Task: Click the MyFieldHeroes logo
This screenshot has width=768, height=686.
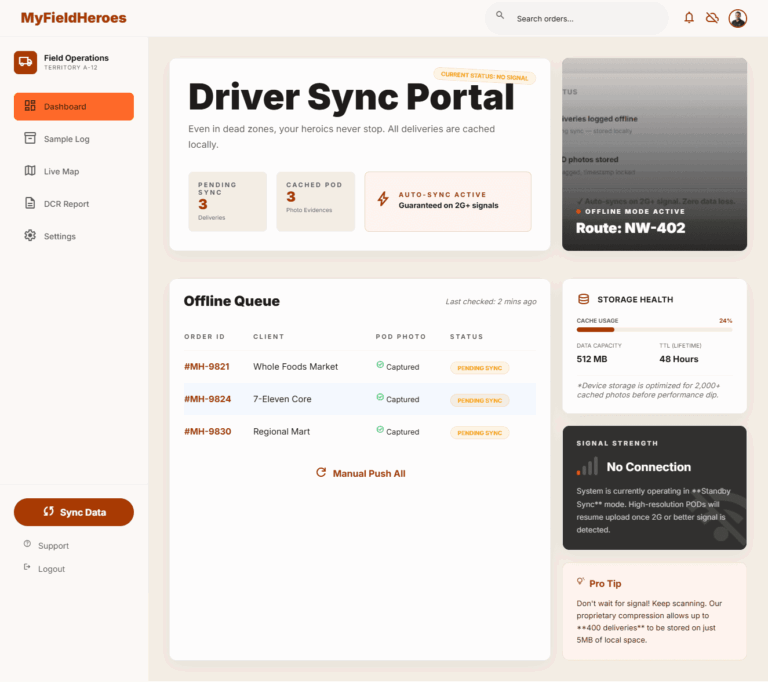Action: pyautogui.click(x=73, y=18)
